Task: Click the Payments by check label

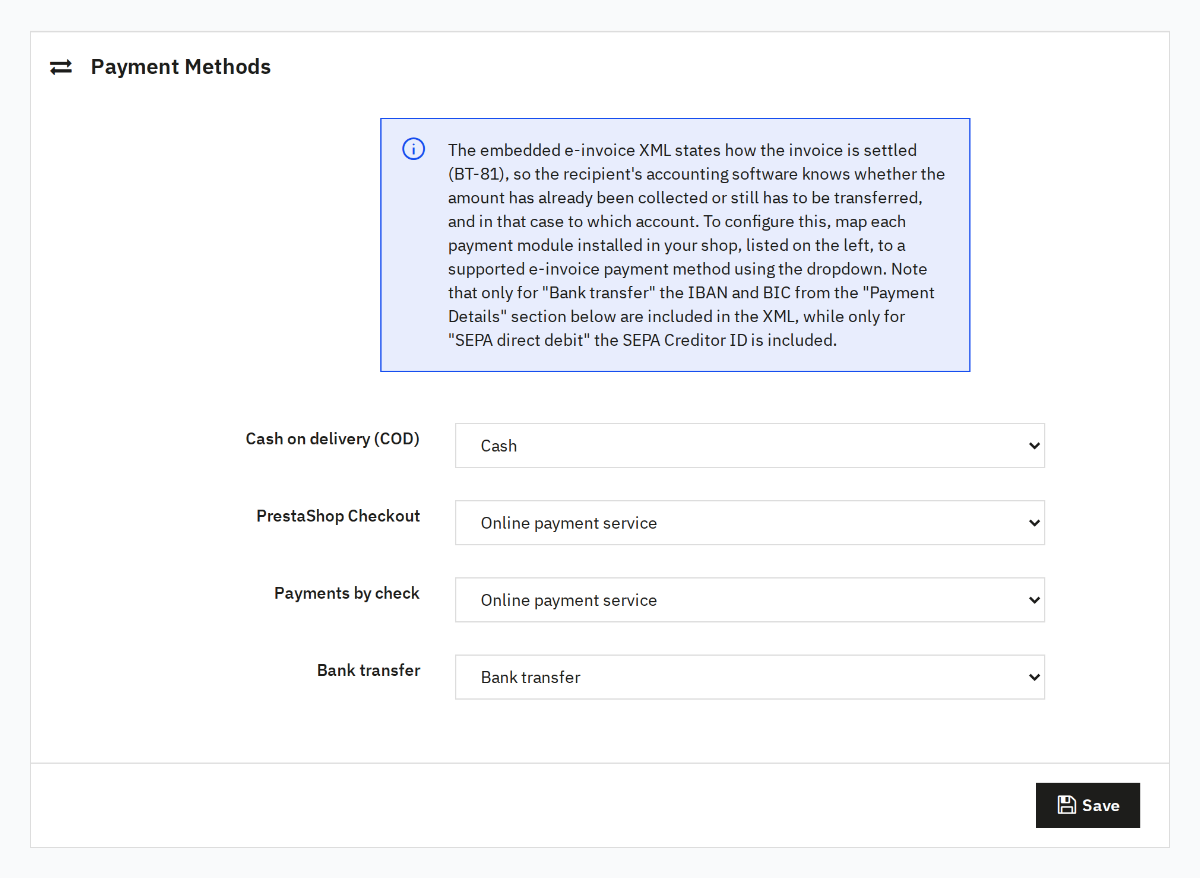Action: (x=347, y=593)
